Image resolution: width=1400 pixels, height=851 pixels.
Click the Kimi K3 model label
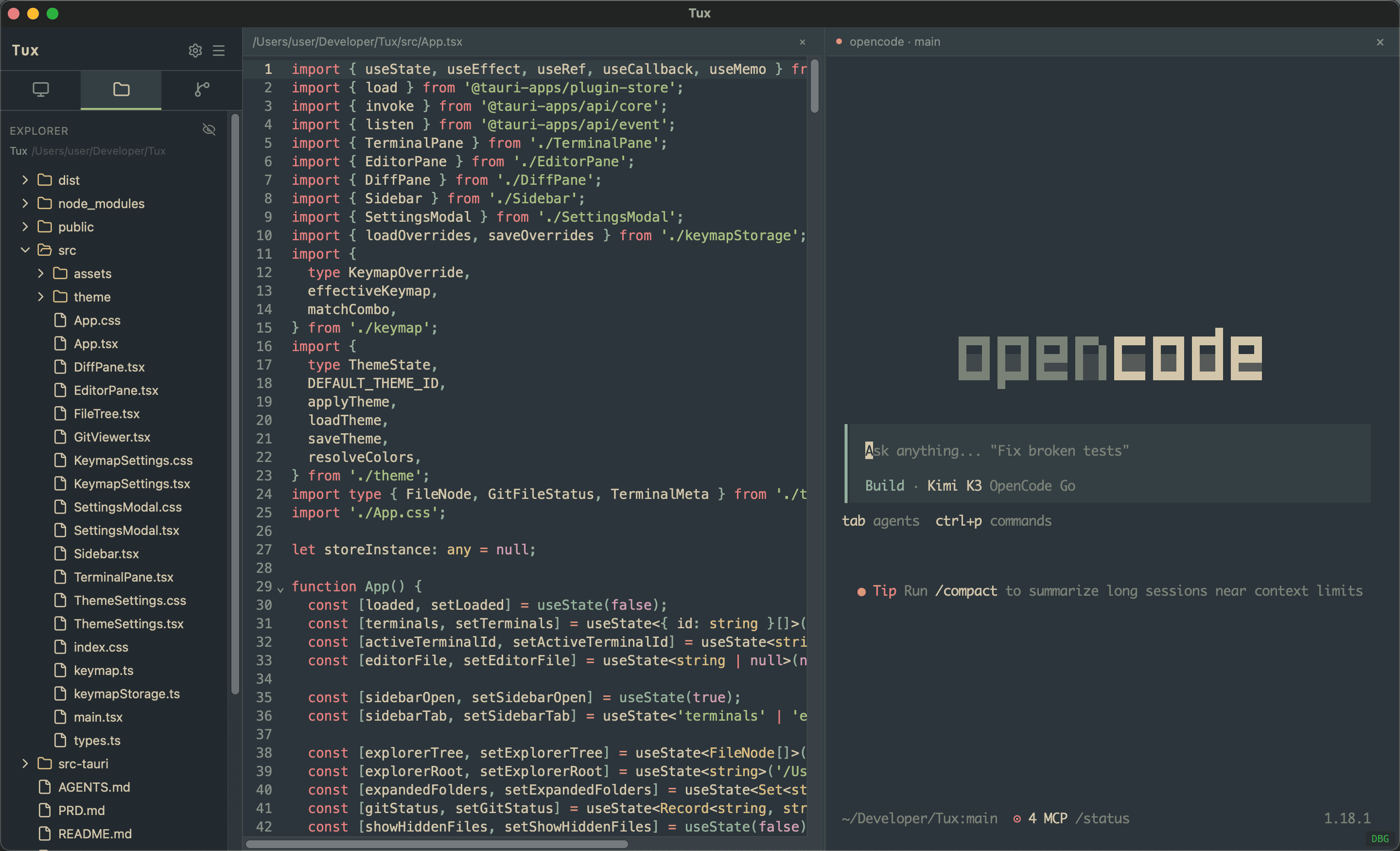pyautogui.click(x=954, y=485)
